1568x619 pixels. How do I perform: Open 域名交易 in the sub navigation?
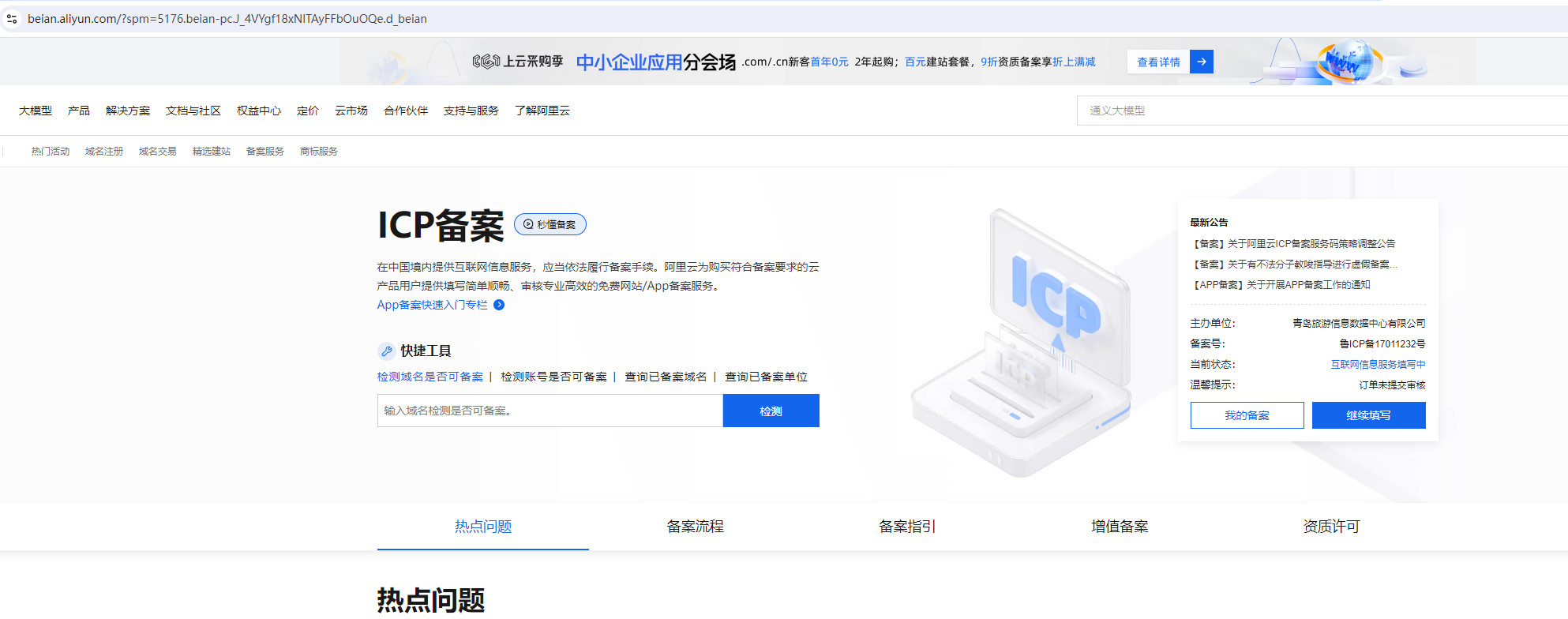coord(158,152)
